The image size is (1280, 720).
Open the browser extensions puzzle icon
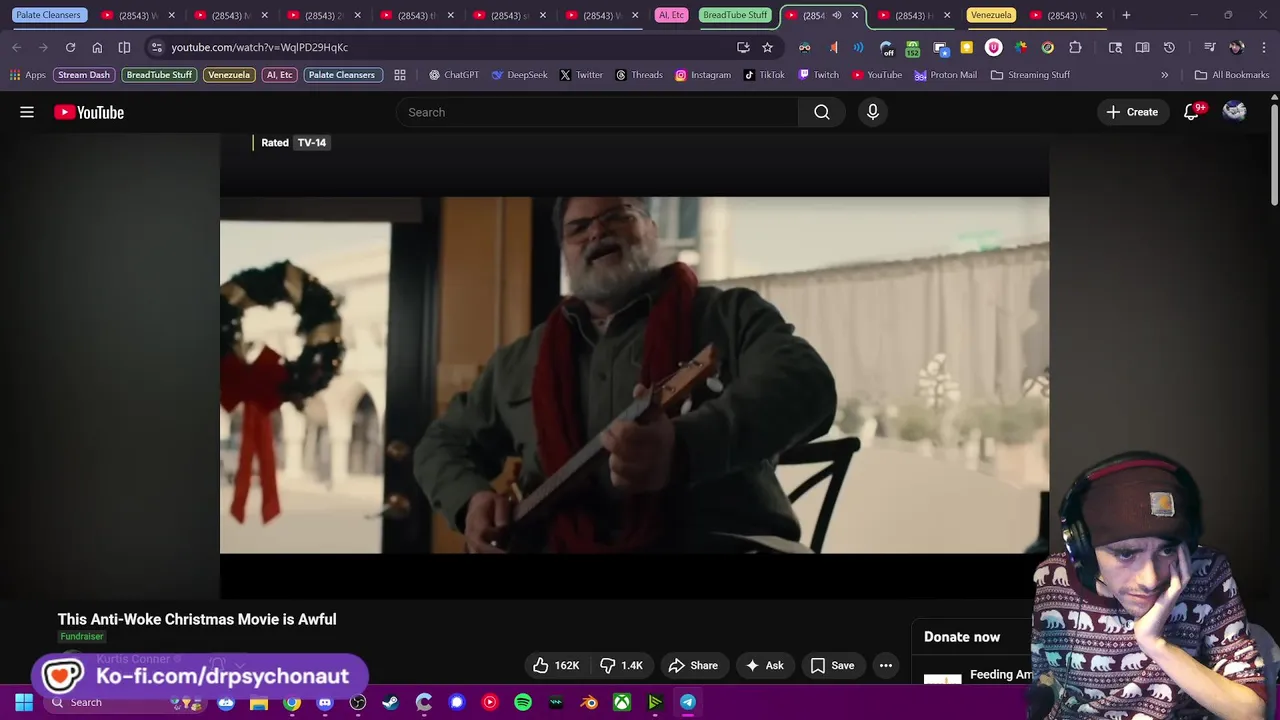1075,47
